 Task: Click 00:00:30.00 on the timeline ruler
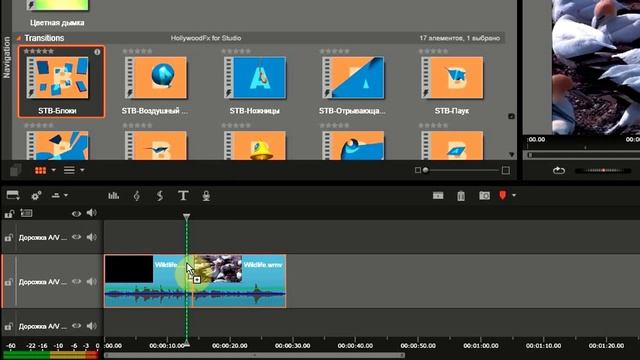(x=292, y=346)
